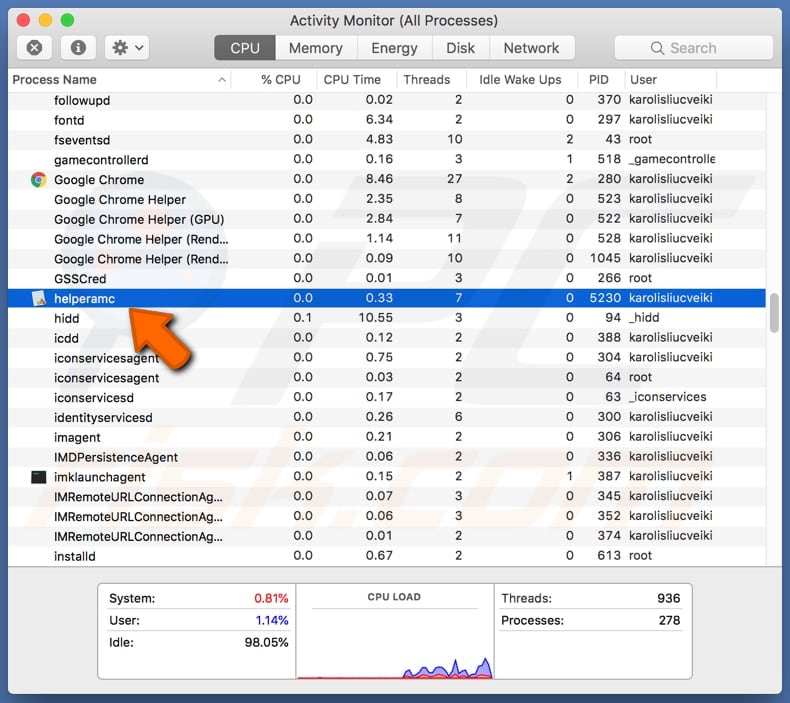Click the search magnifier icon
The image size is (790, 703).
(657, 48)
